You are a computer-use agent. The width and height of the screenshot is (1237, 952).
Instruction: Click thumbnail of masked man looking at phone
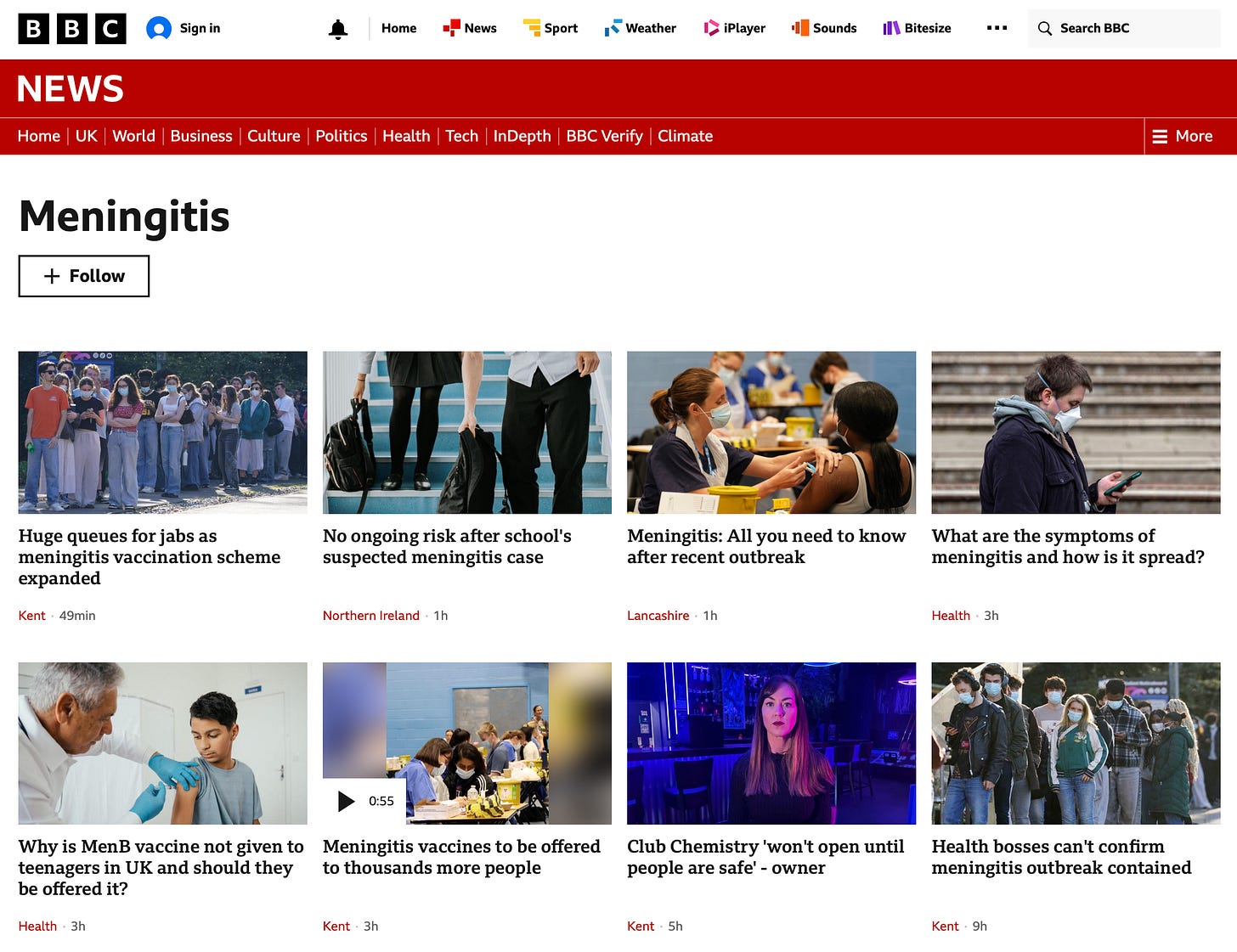click(1076, 432)
